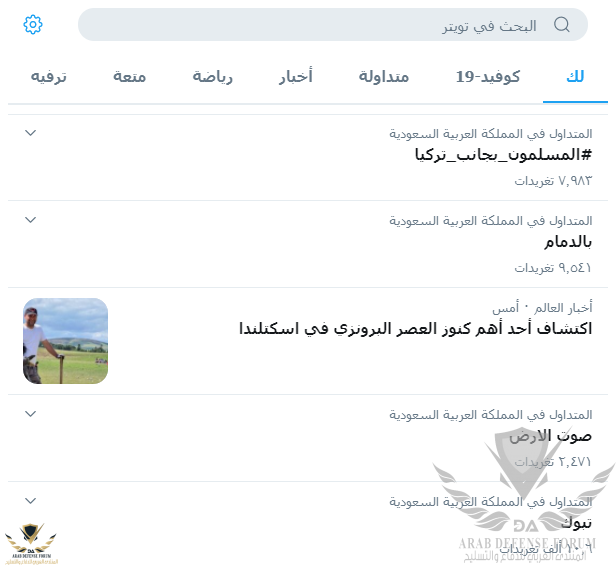This screenshot has height=566, width=616.
Task: Open the بالدمام trending topic
Action: click(x=568, y=242)
